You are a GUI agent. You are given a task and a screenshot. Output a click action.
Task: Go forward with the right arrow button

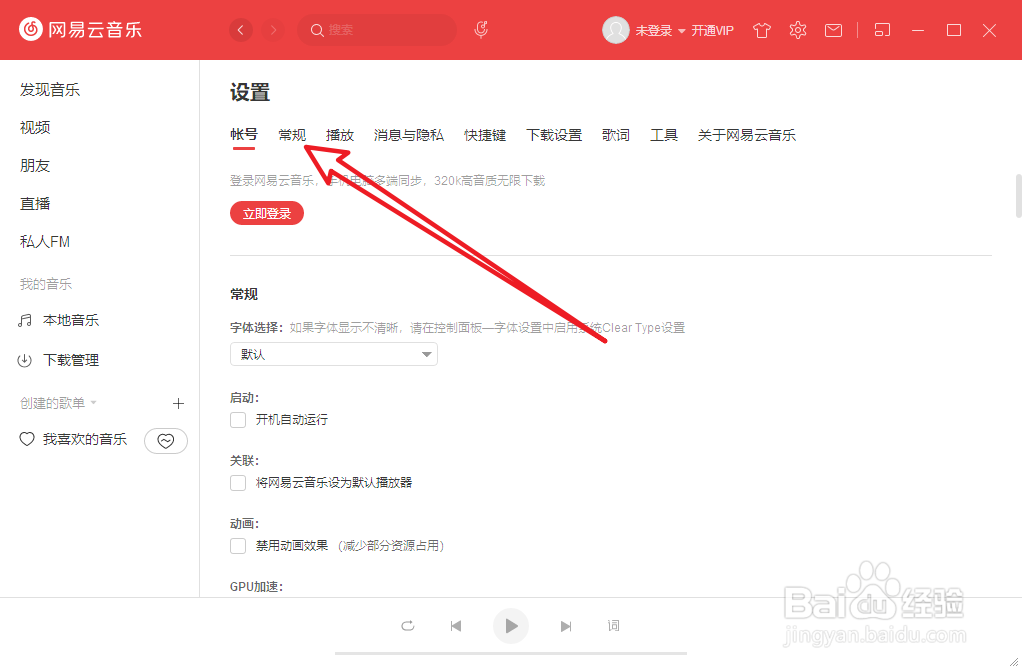coord(273,30)
